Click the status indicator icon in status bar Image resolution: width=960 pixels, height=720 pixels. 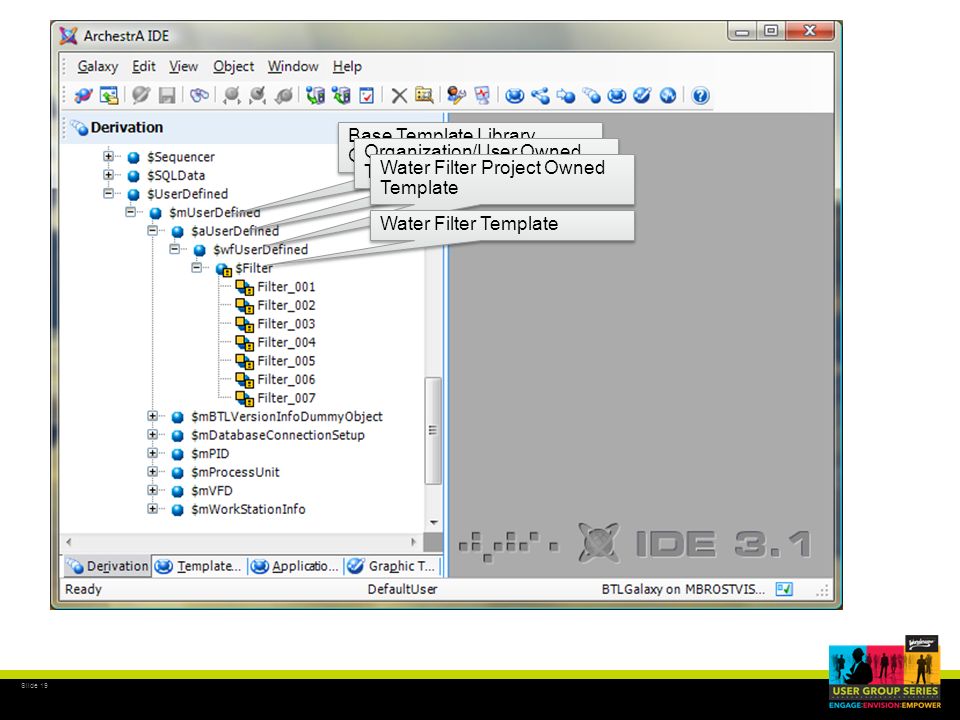point(784,589)
